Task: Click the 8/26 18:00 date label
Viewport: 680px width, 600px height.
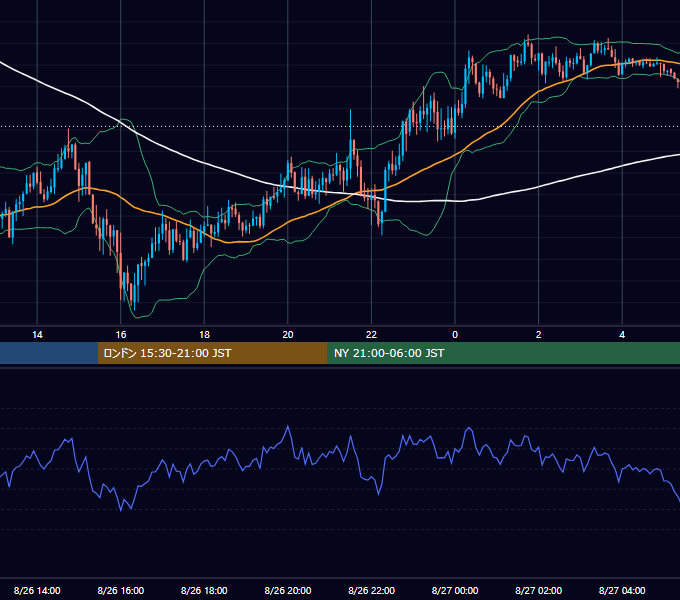Action: tap(204, 590)
